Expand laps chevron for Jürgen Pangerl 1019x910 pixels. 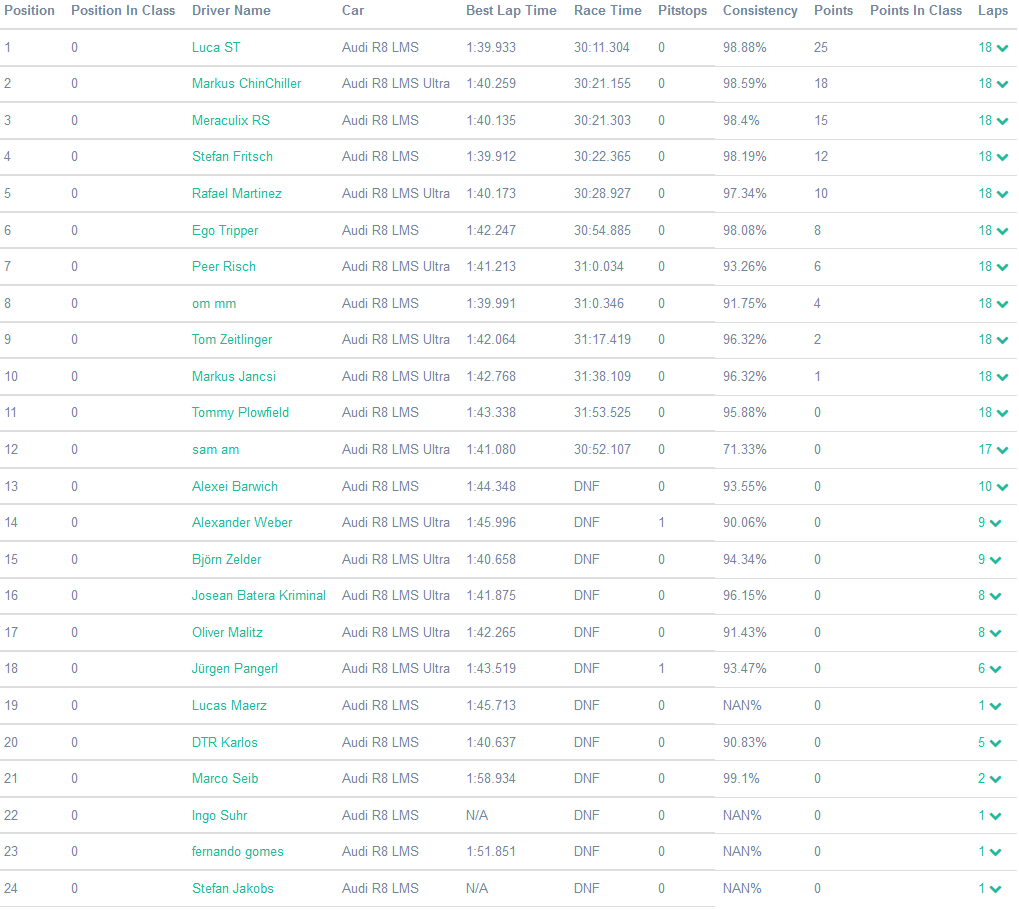click(x=996, y=669)
